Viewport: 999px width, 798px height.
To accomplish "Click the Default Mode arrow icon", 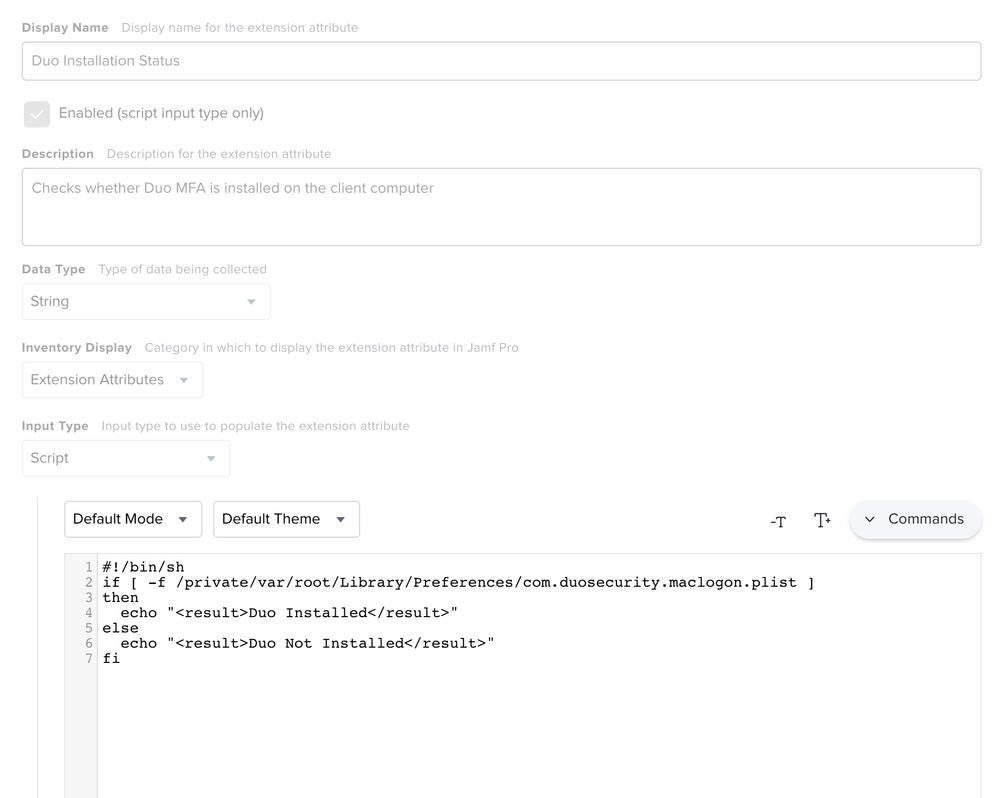I will click(183, 520).
